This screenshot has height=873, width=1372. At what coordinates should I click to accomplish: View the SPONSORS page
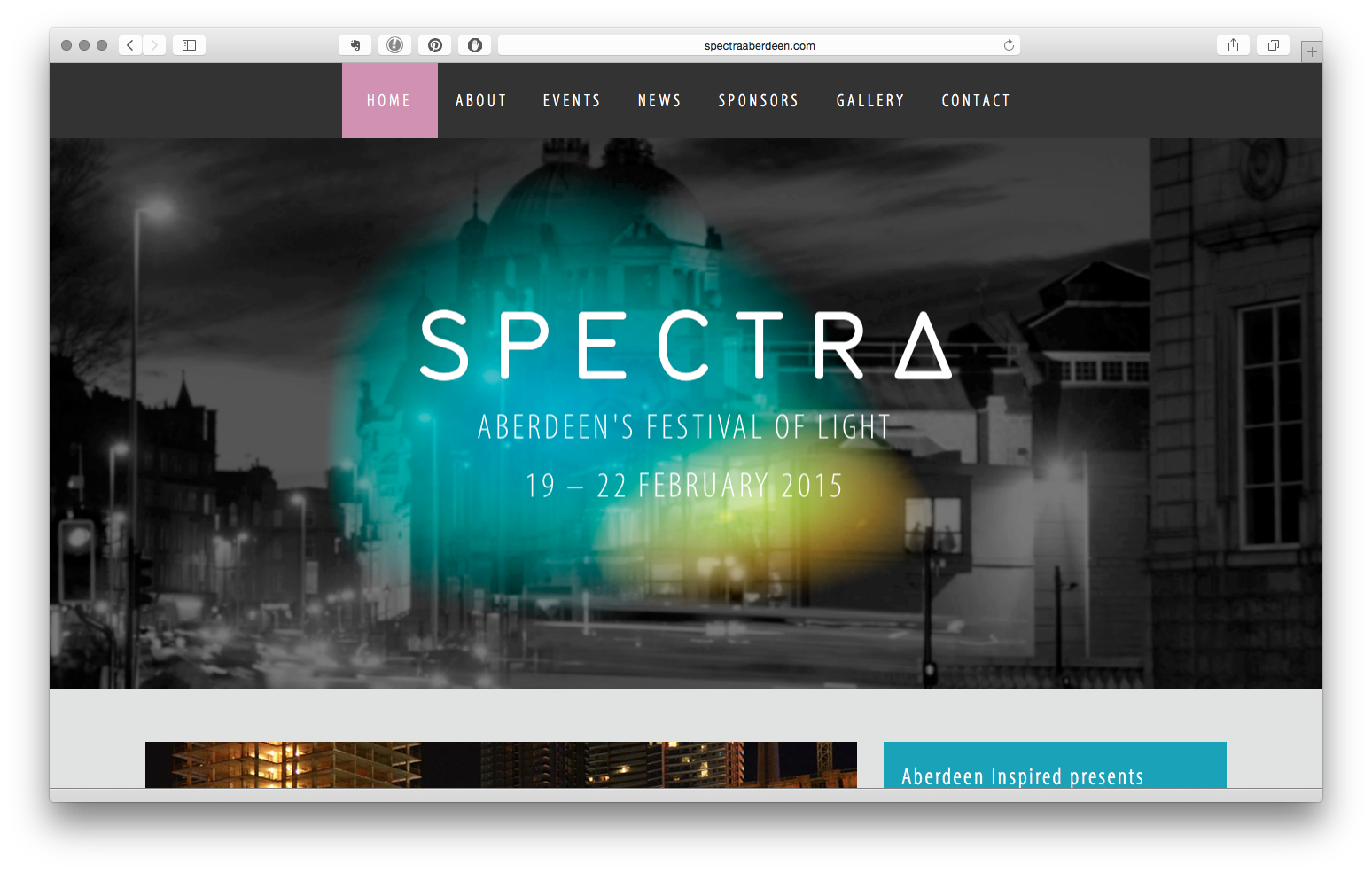pyautogui.click(x=759, y=101)
